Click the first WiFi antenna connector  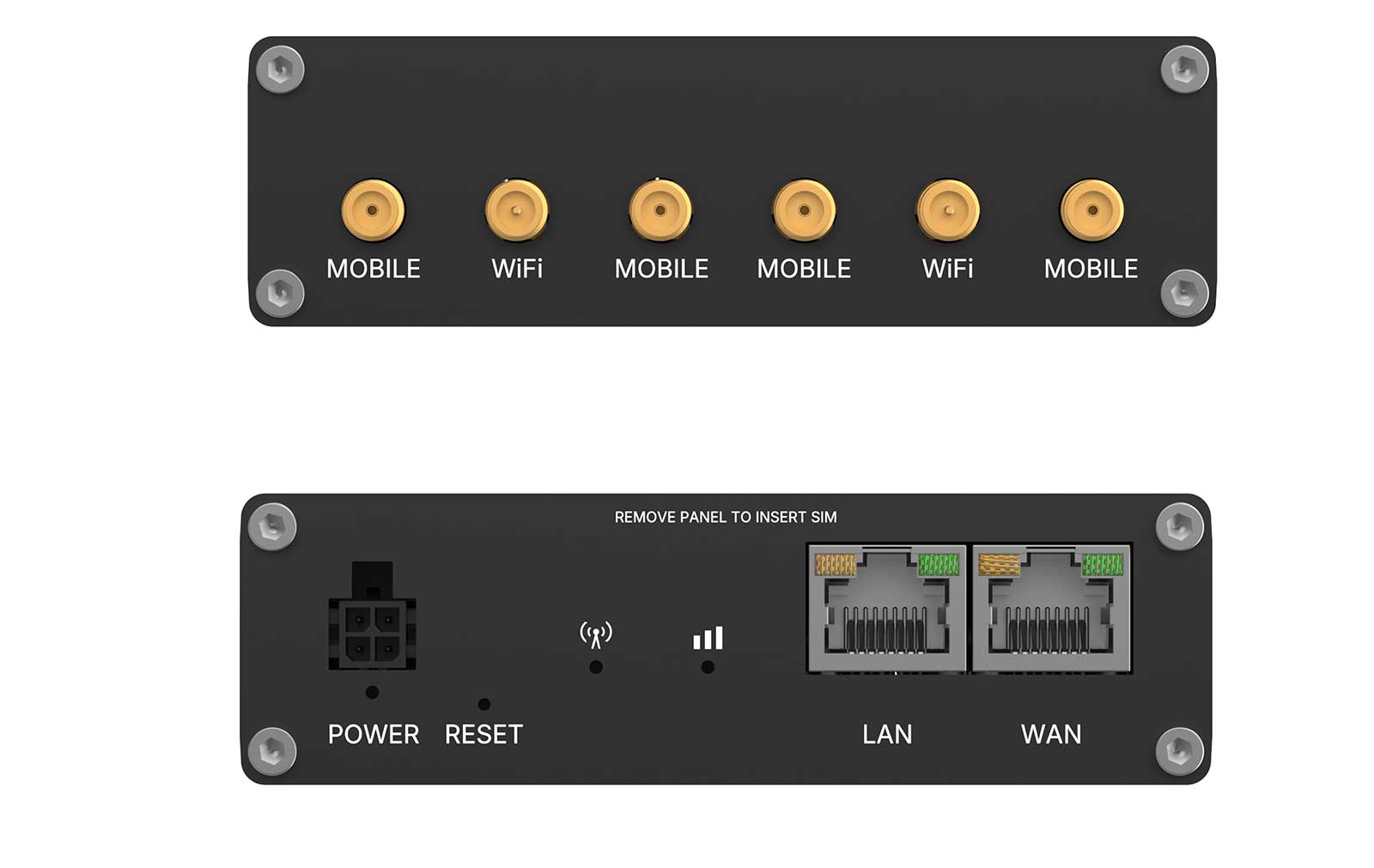tap(516, 210)
